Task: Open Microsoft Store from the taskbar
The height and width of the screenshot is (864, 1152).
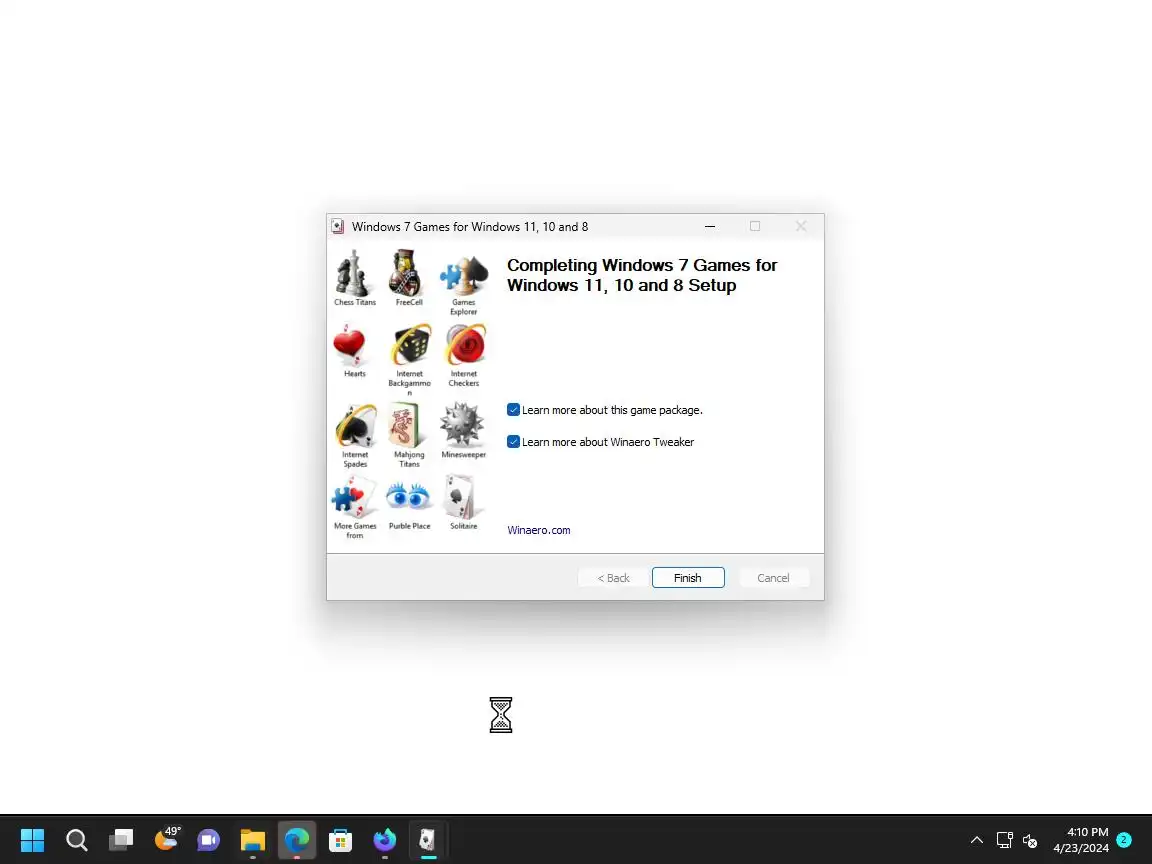Action: [341, 839]
